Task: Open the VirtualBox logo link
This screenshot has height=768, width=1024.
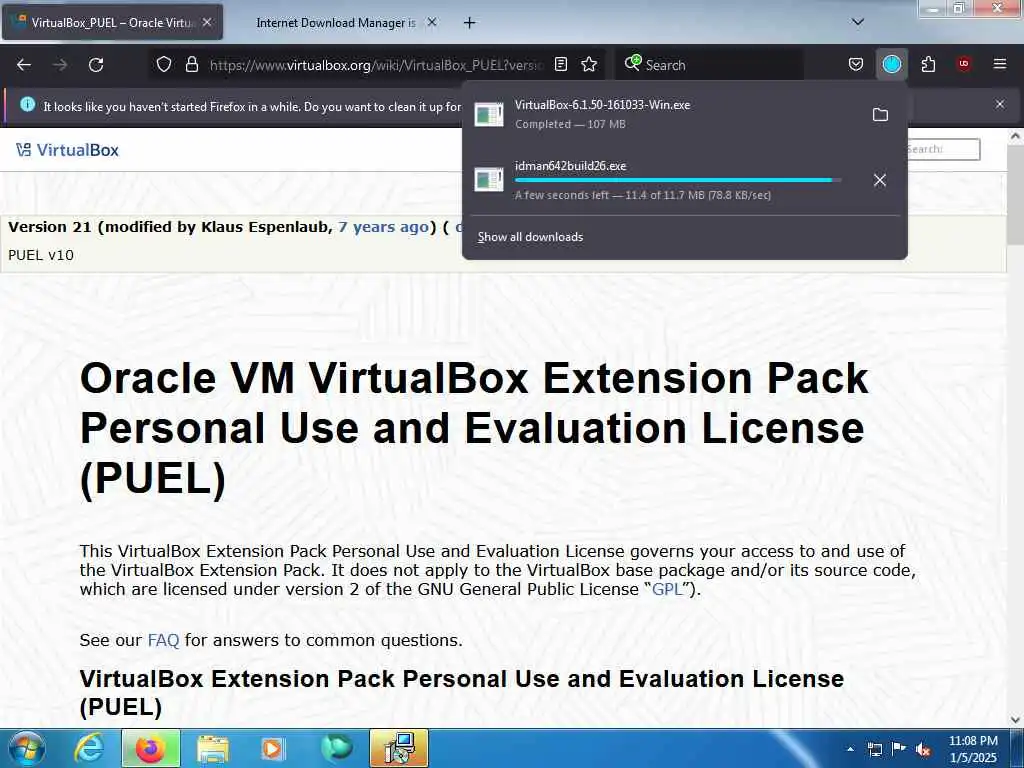Action: 67,150
